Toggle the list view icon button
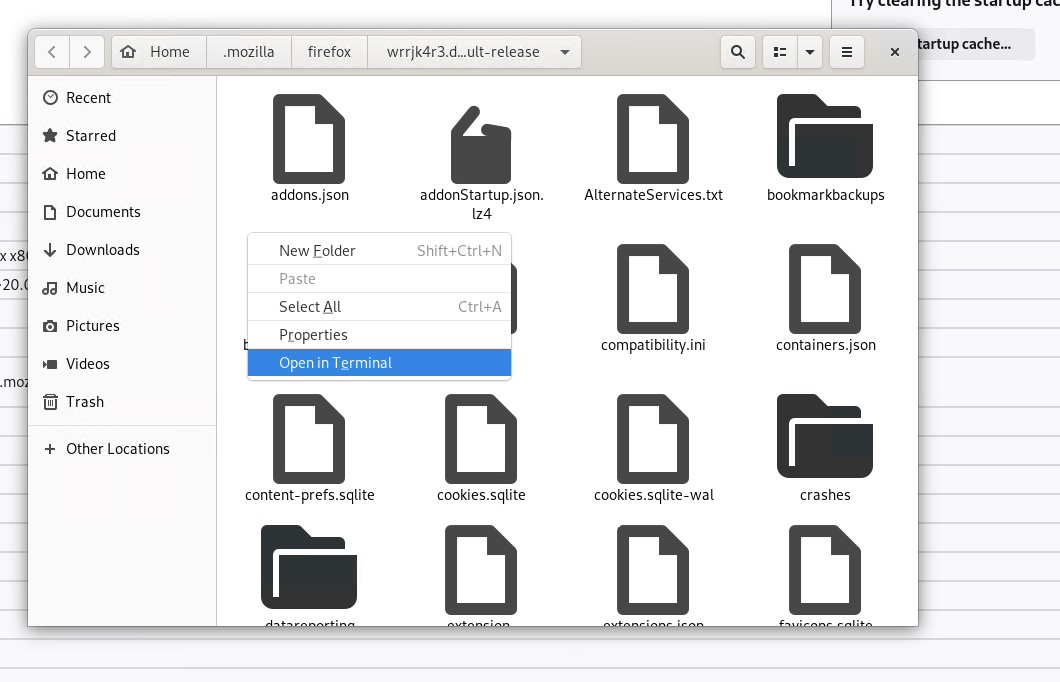Viewport: 1060px width, 682px height. pos(780,52)
